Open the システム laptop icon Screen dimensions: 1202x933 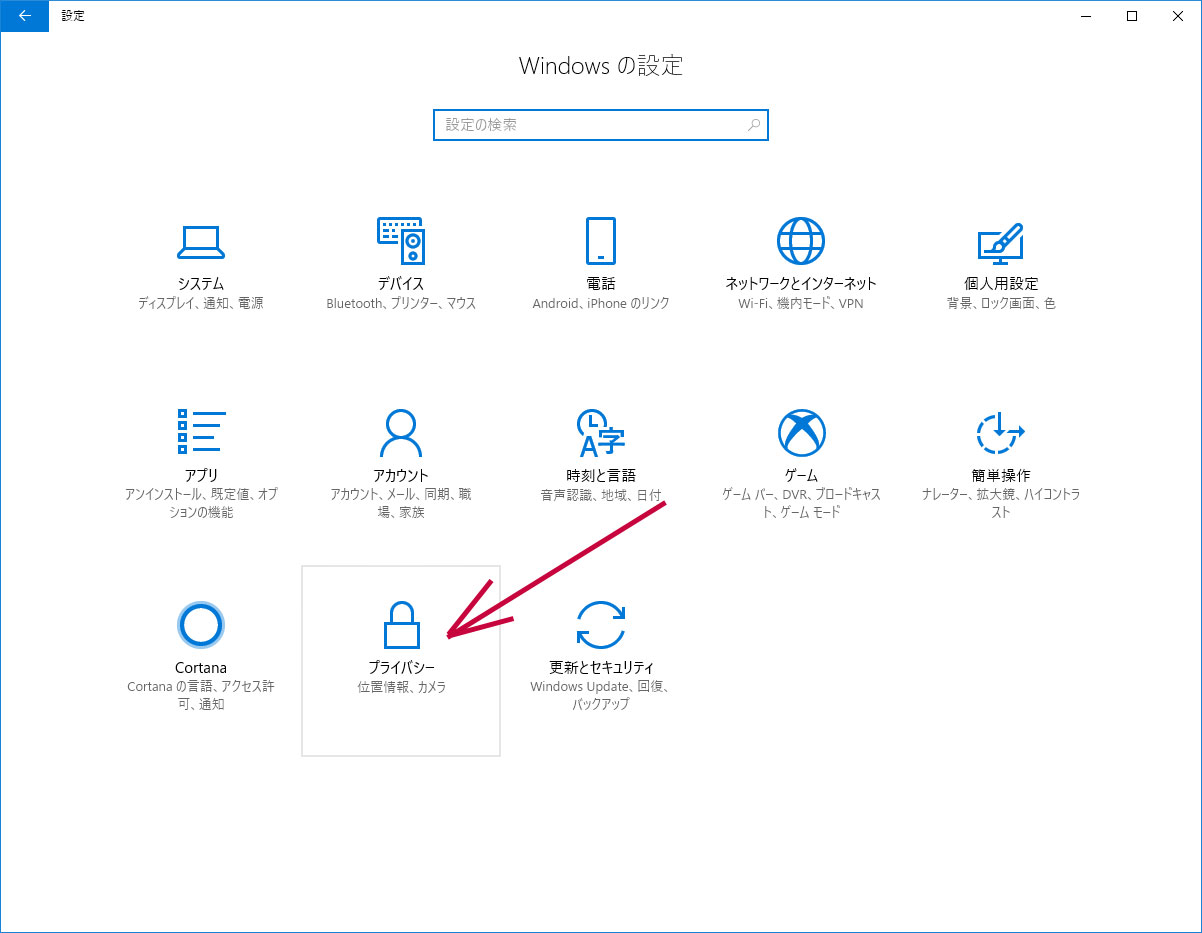click(201, 240)
